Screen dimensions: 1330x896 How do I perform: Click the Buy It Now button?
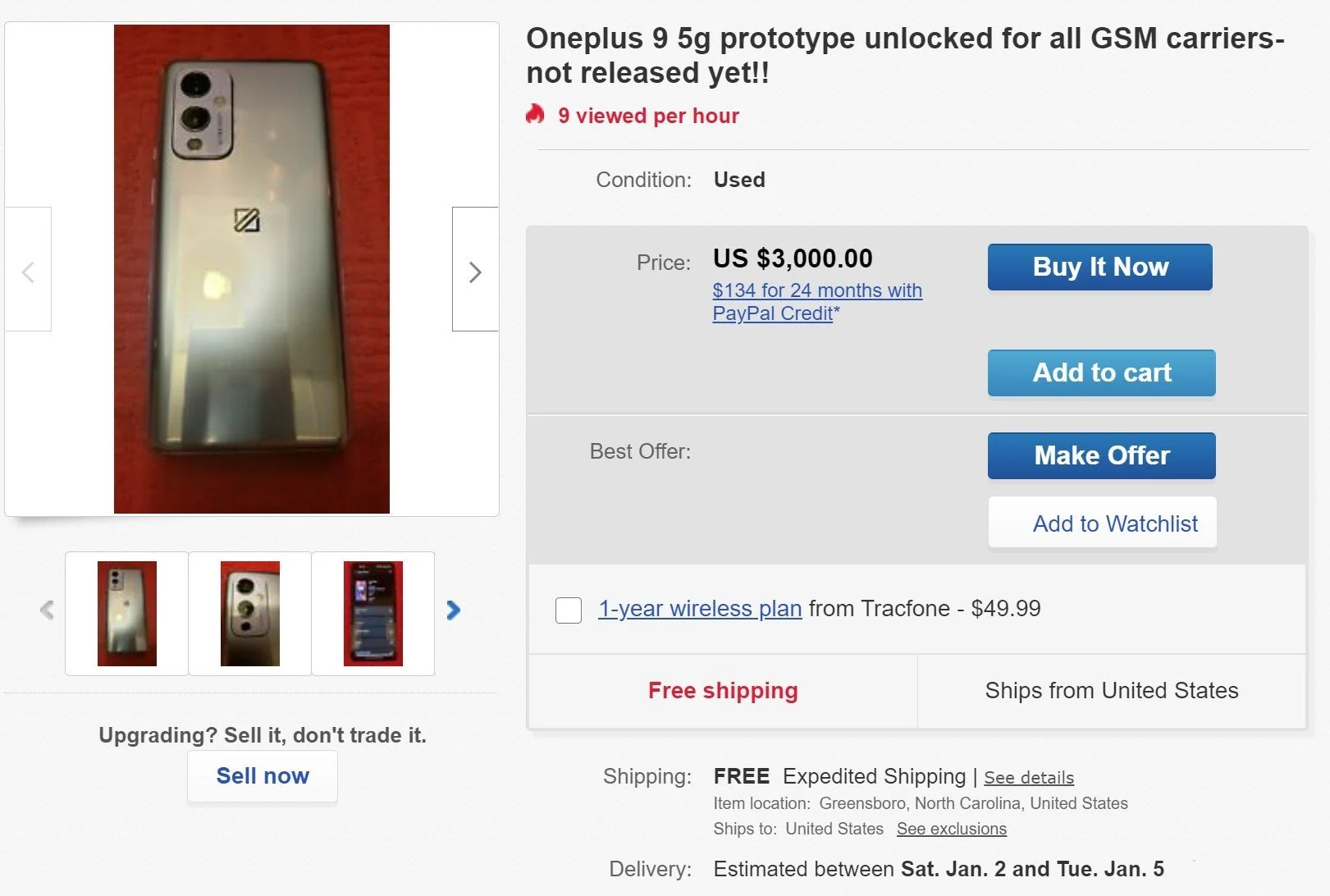point(1100,267)
